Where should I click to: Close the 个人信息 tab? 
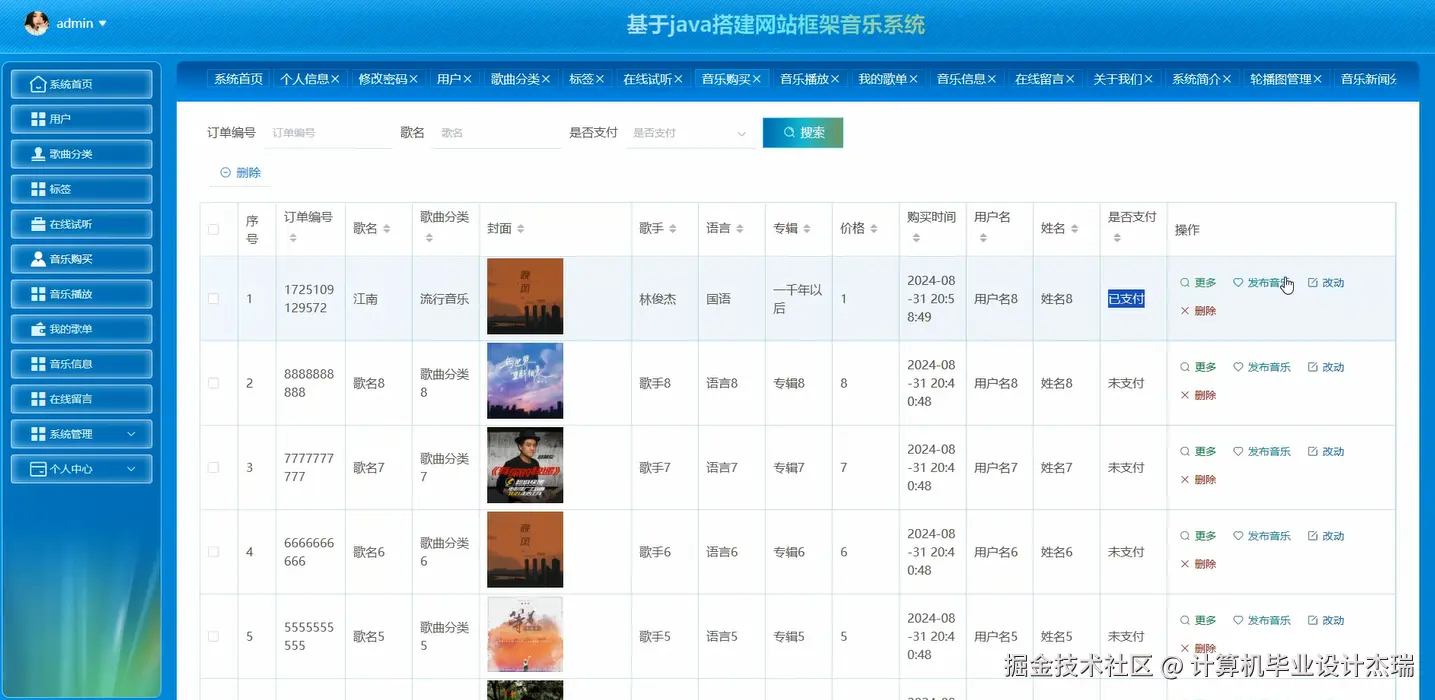335,79
